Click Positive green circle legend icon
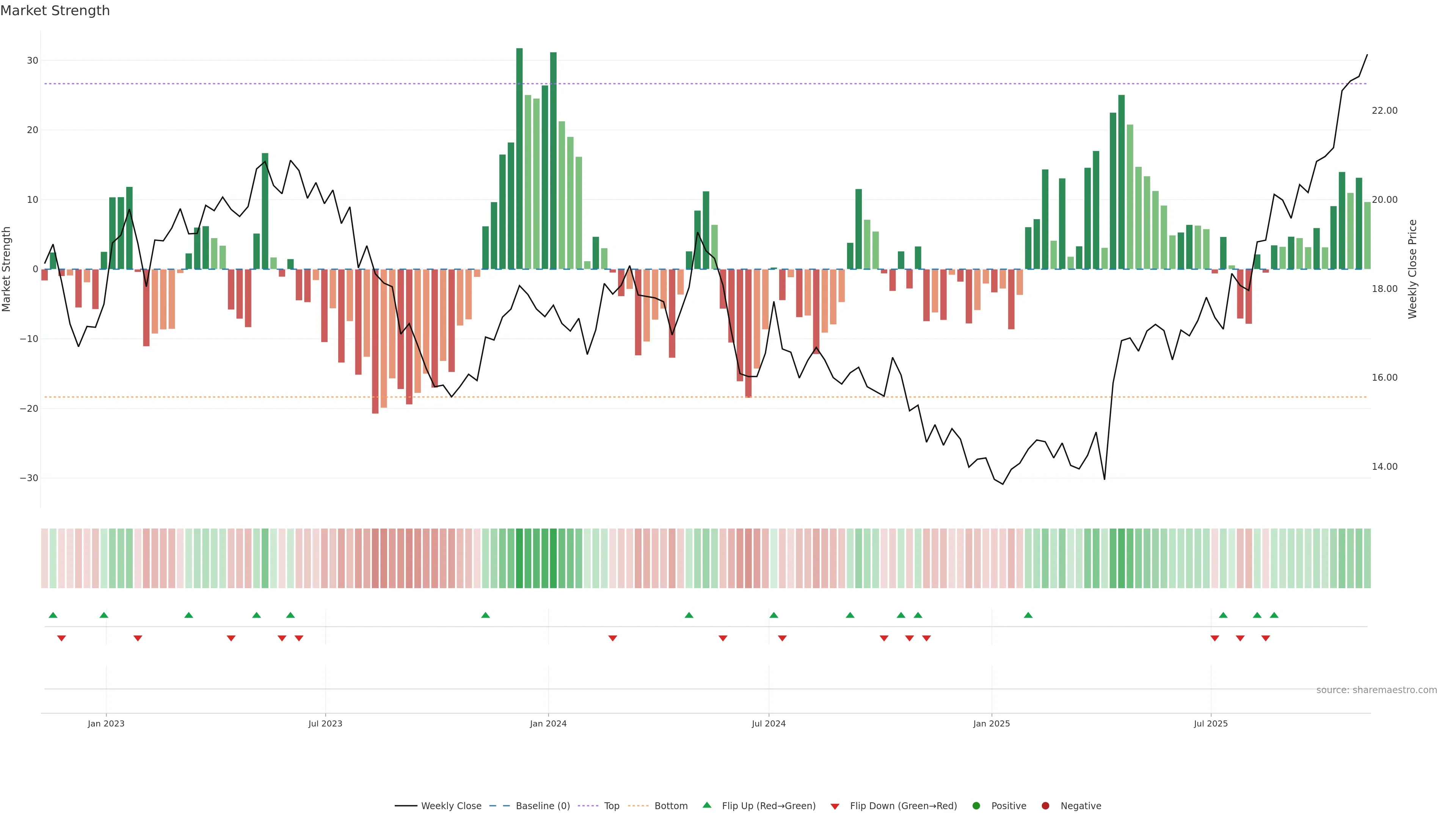The height and width of the screenshot is (819, 1456). [976, 806]
